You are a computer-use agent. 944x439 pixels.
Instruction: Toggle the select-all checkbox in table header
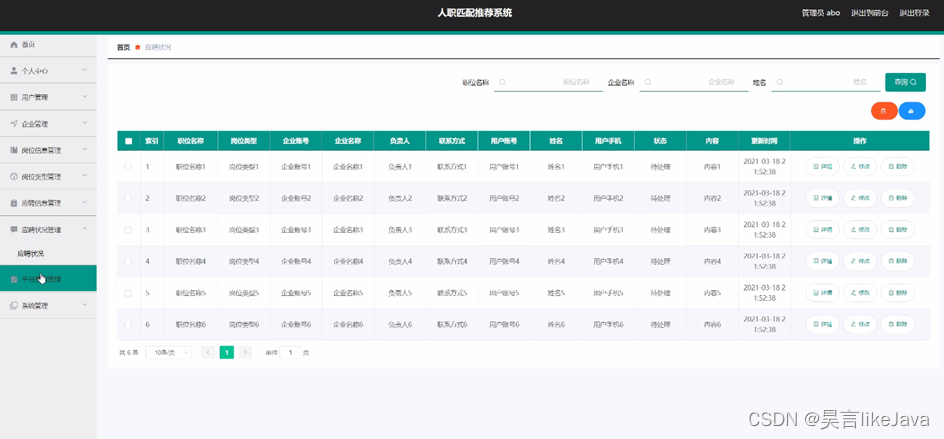click(128, 141)
